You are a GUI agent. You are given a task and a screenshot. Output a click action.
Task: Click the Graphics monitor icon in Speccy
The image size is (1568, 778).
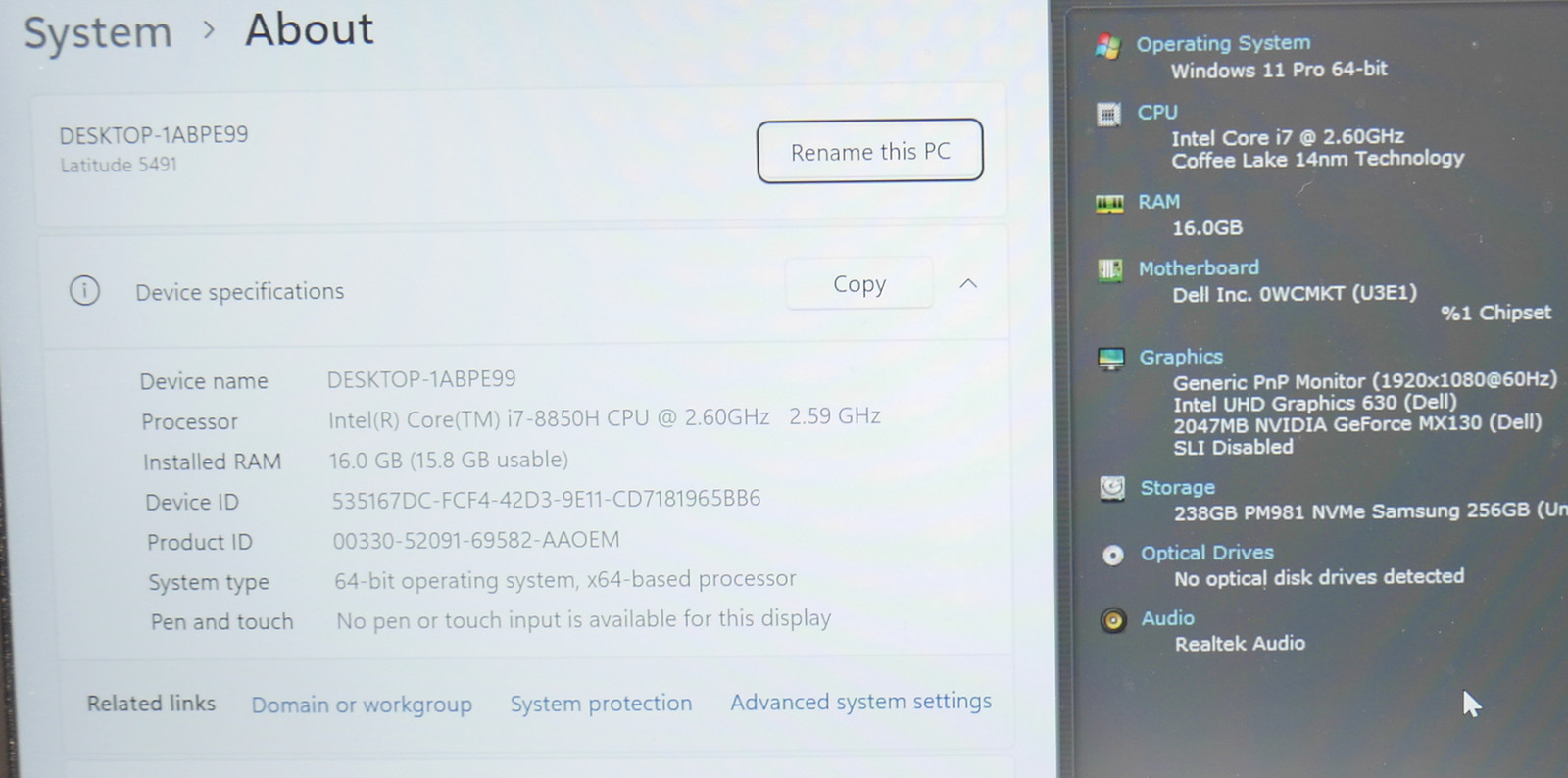point(1111,359)
